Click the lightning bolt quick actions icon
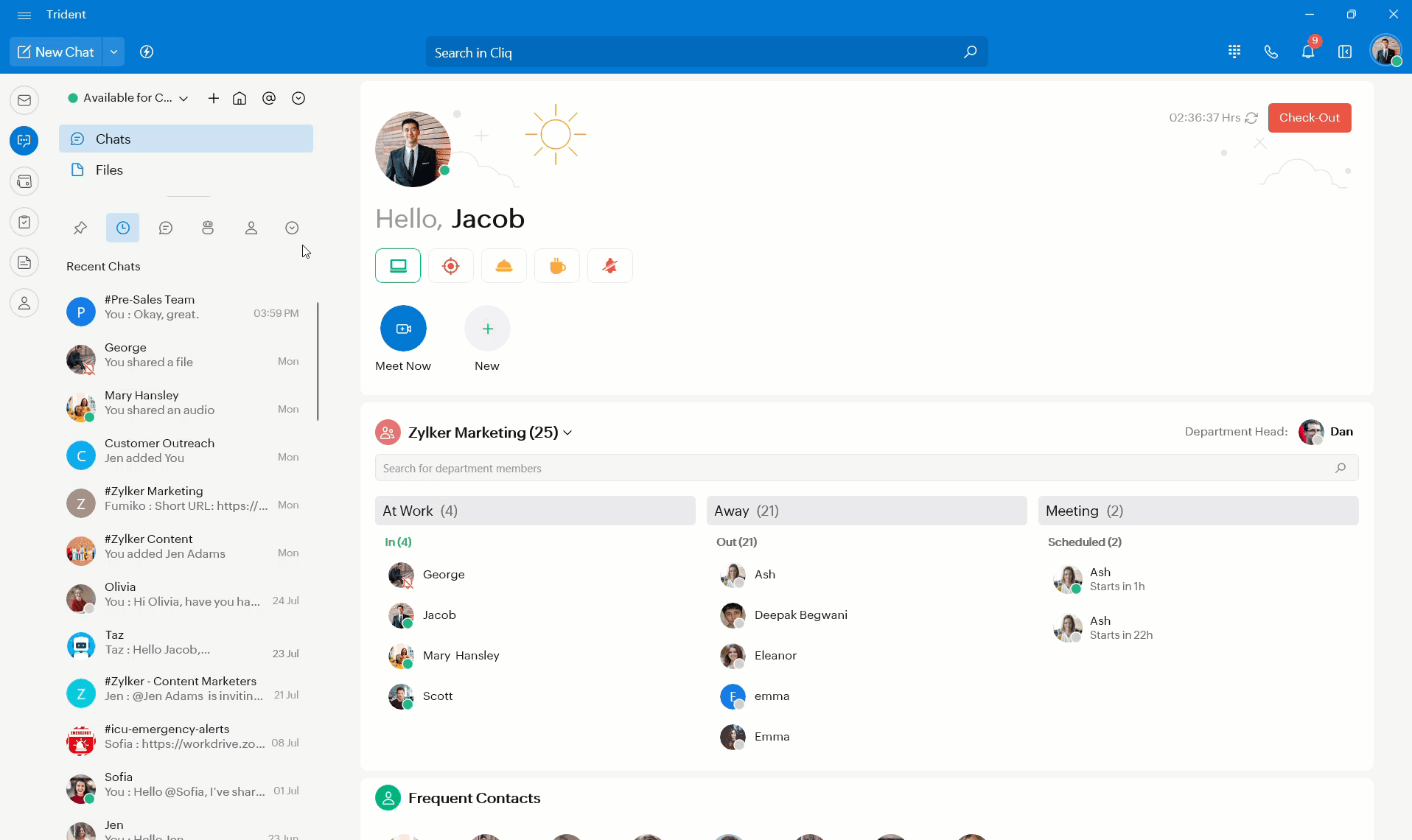The image size is (1412, 840). (x=147, y=52)
